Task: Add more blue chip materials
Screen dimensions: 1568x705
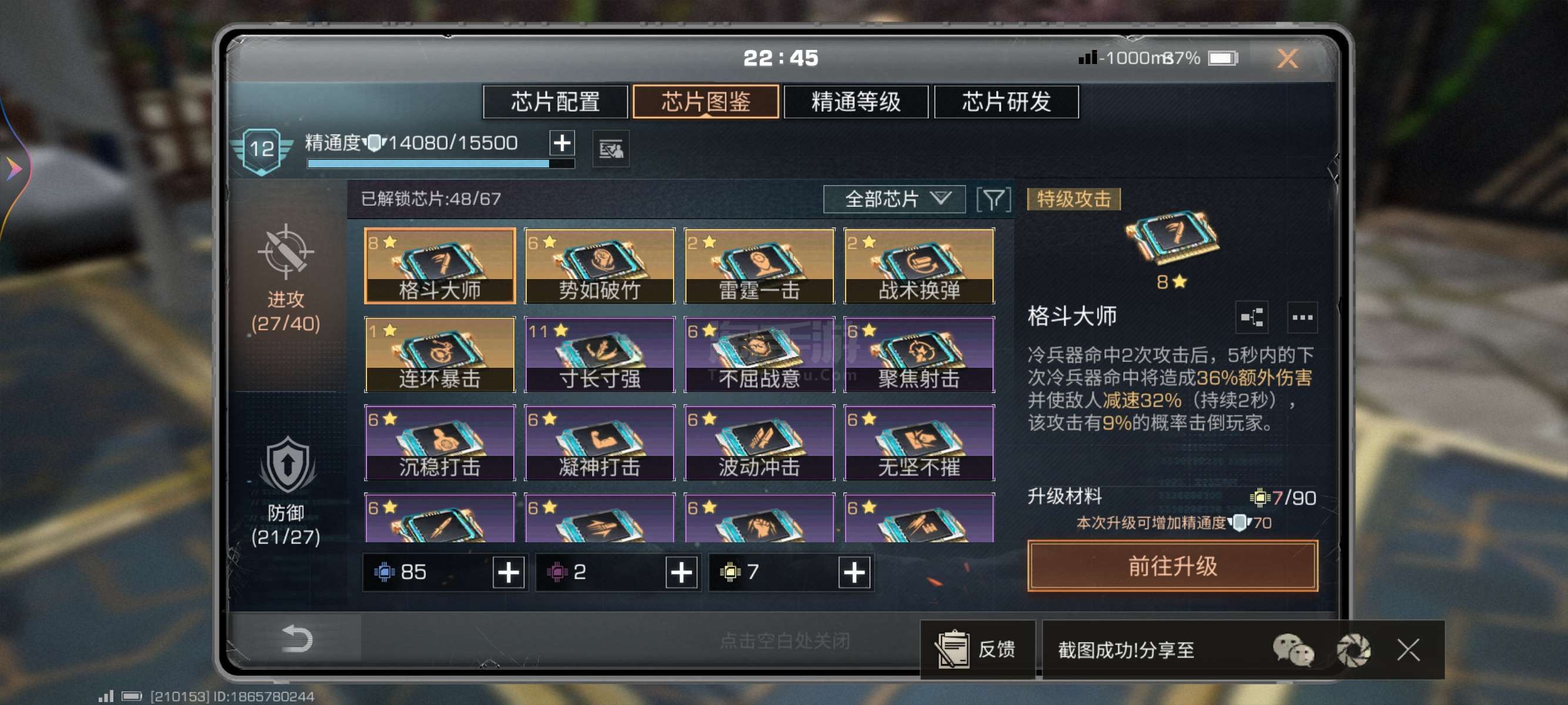Action: (509, 572)
